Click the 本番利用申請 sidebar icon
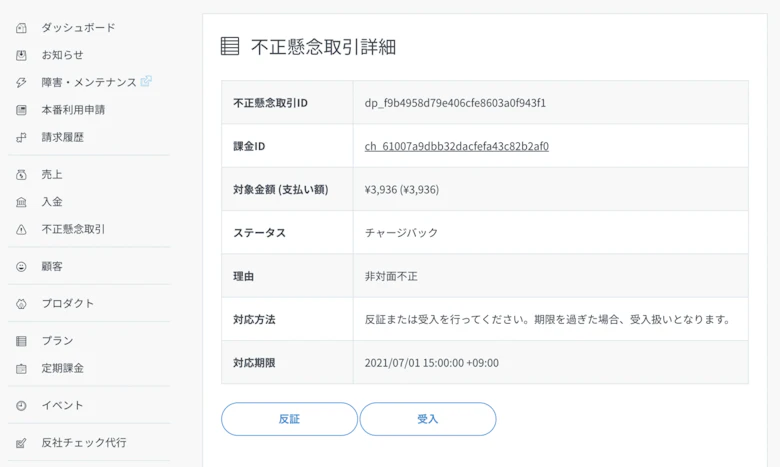 21,110
